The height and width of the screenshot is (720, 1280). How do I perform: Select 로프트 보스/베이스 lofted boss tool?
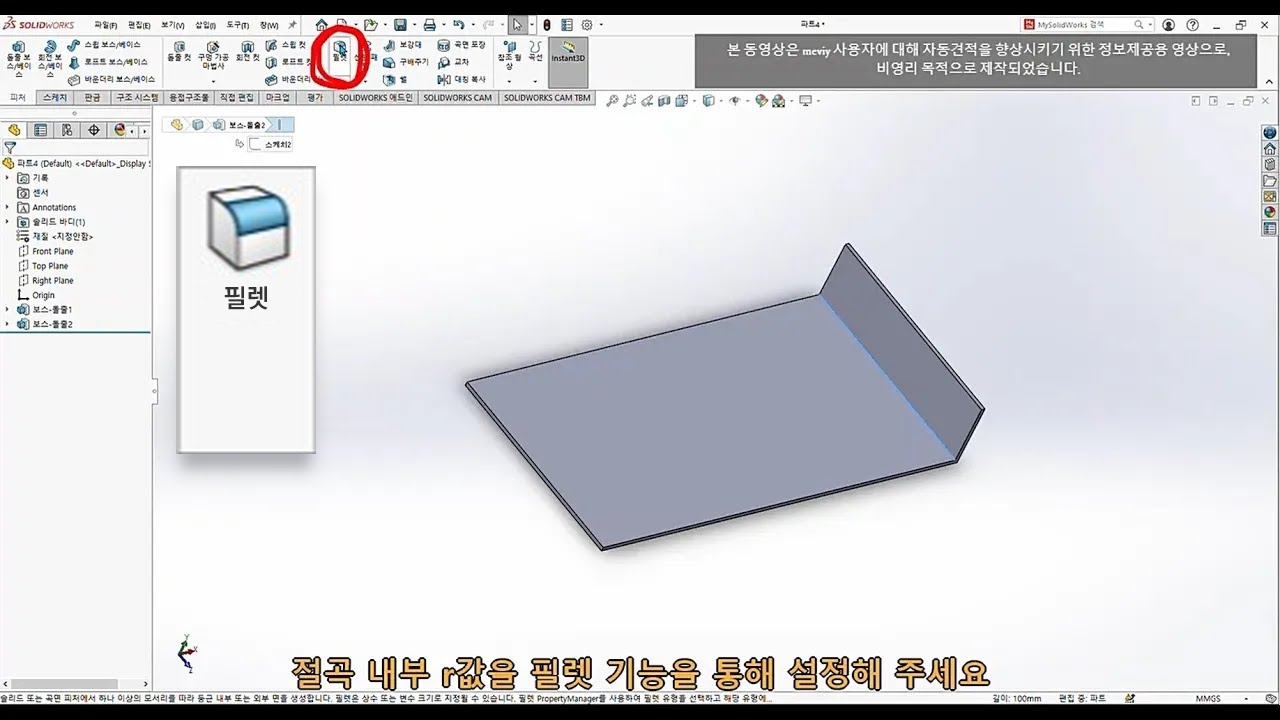(107, 62)
